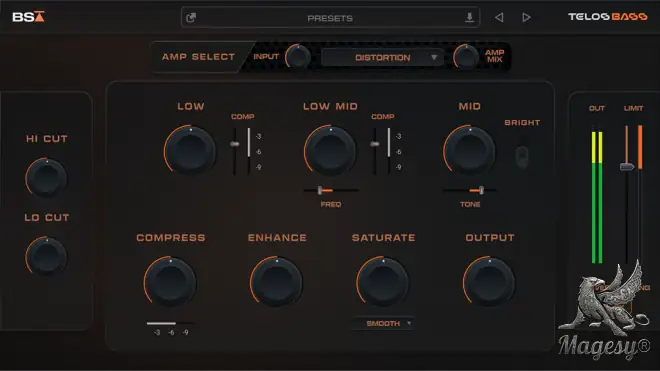Viewport: 660px width, 371px height.
Task: Adjust the Low band Comp slider
Action: (235, 144)
